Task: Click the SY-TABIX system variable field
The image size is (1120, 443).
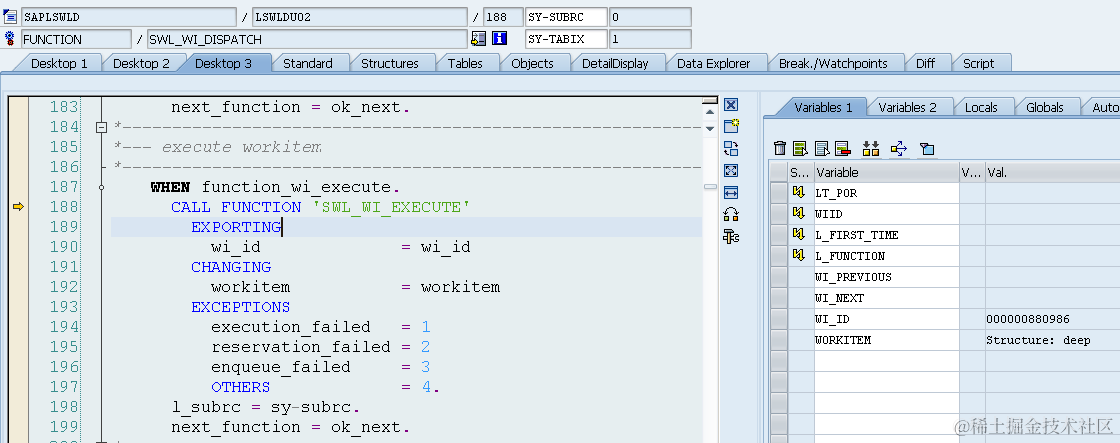Action: (x=566, y=39)
